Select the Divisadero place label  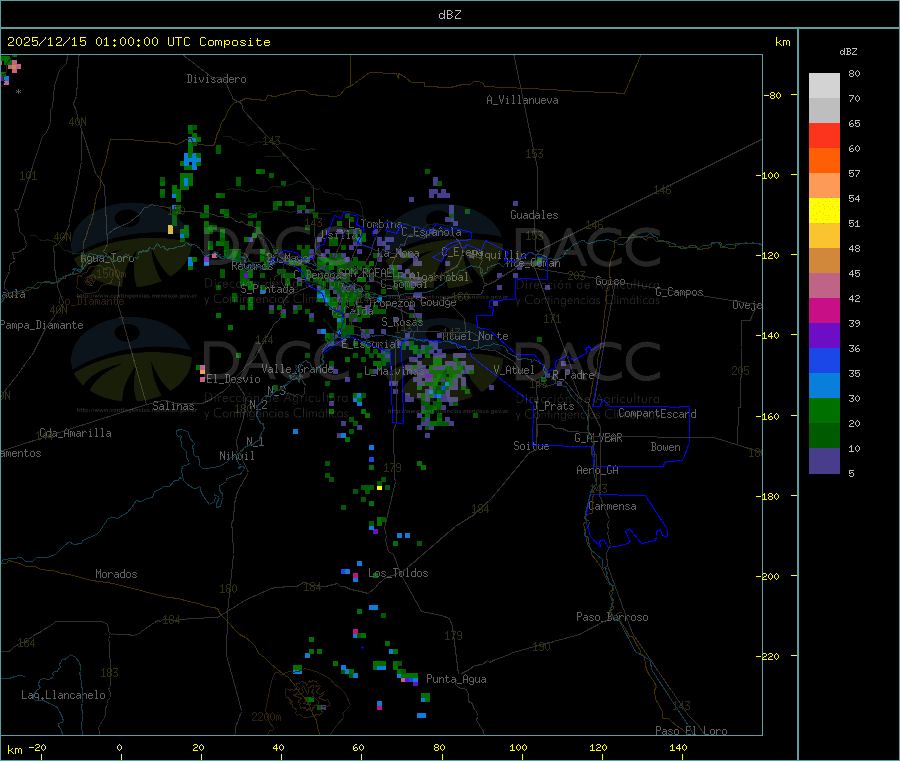pos(216,79)
